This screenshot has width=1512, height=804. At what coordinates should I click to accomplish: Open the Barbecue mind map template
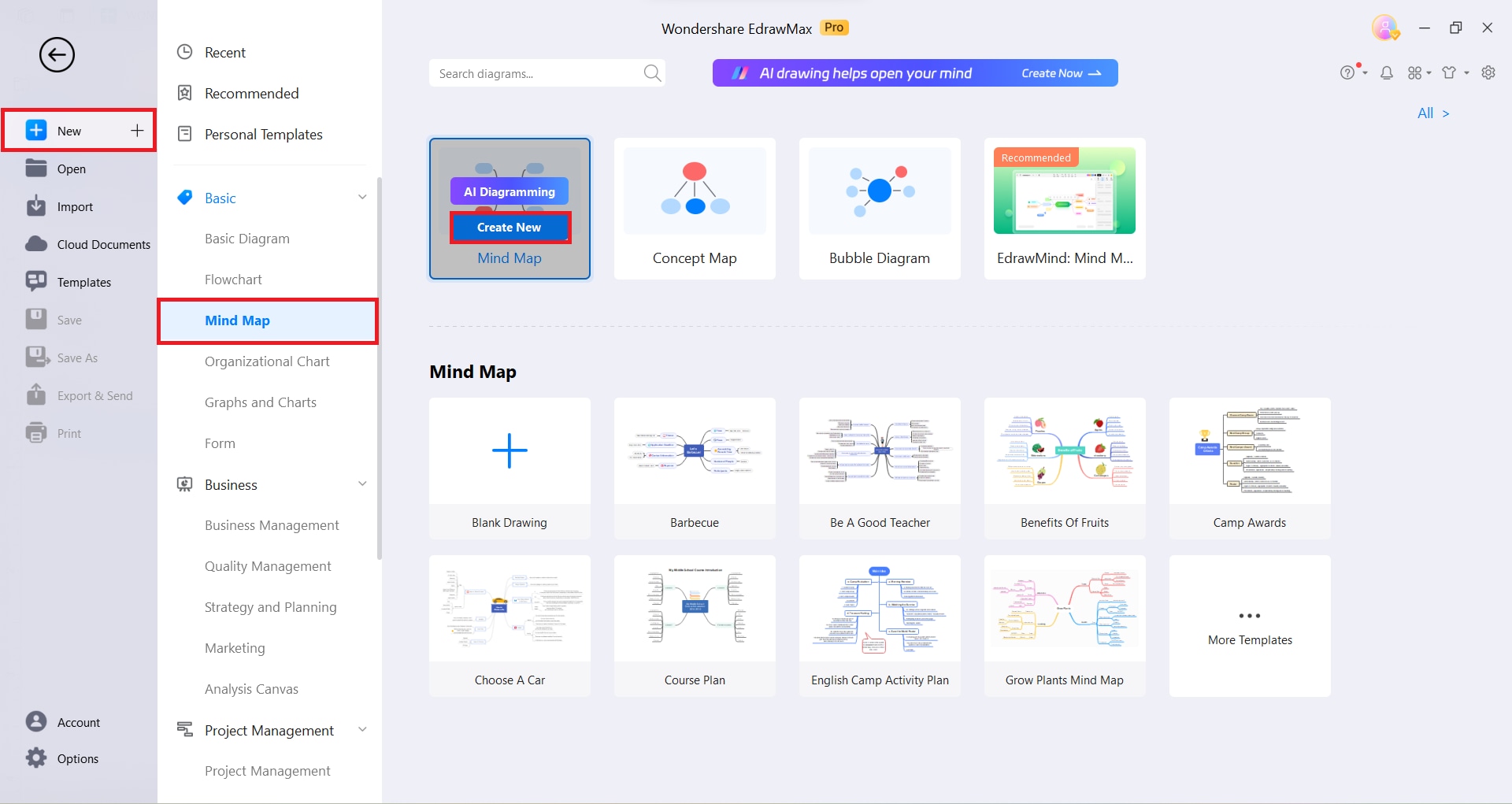[x=695, y=469]
